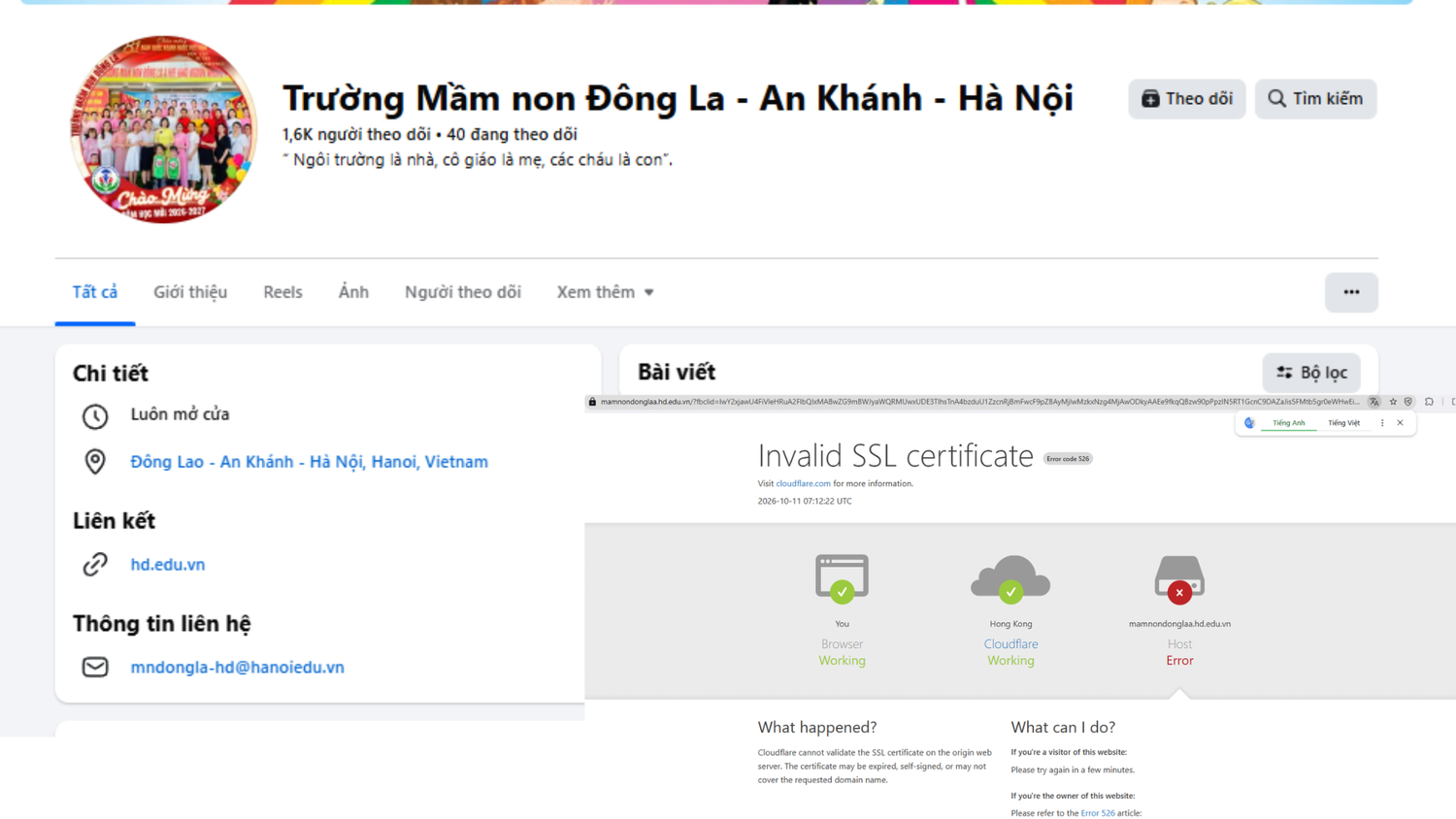Click the mndongla-hd@hanoiedu.vn email link
1456x819 pixels.
pos(238,668)
